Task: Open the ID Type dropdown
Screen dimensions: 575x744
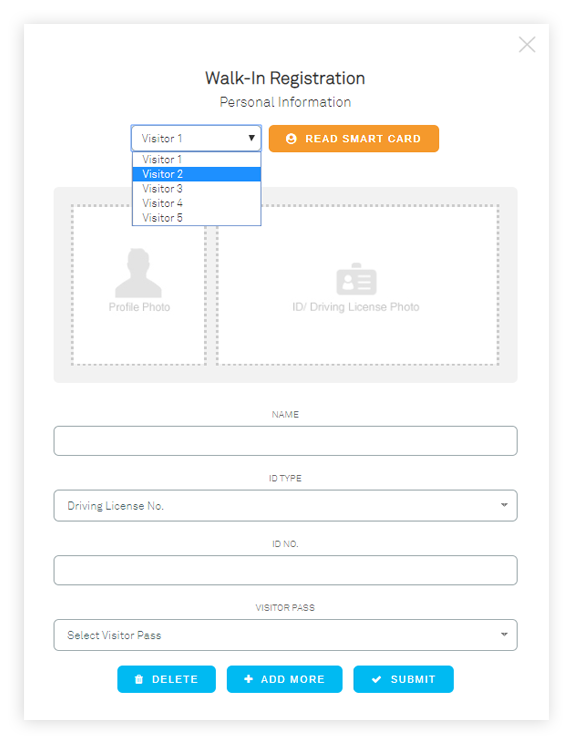Action: pyautogui.click(x=285, y=506)
